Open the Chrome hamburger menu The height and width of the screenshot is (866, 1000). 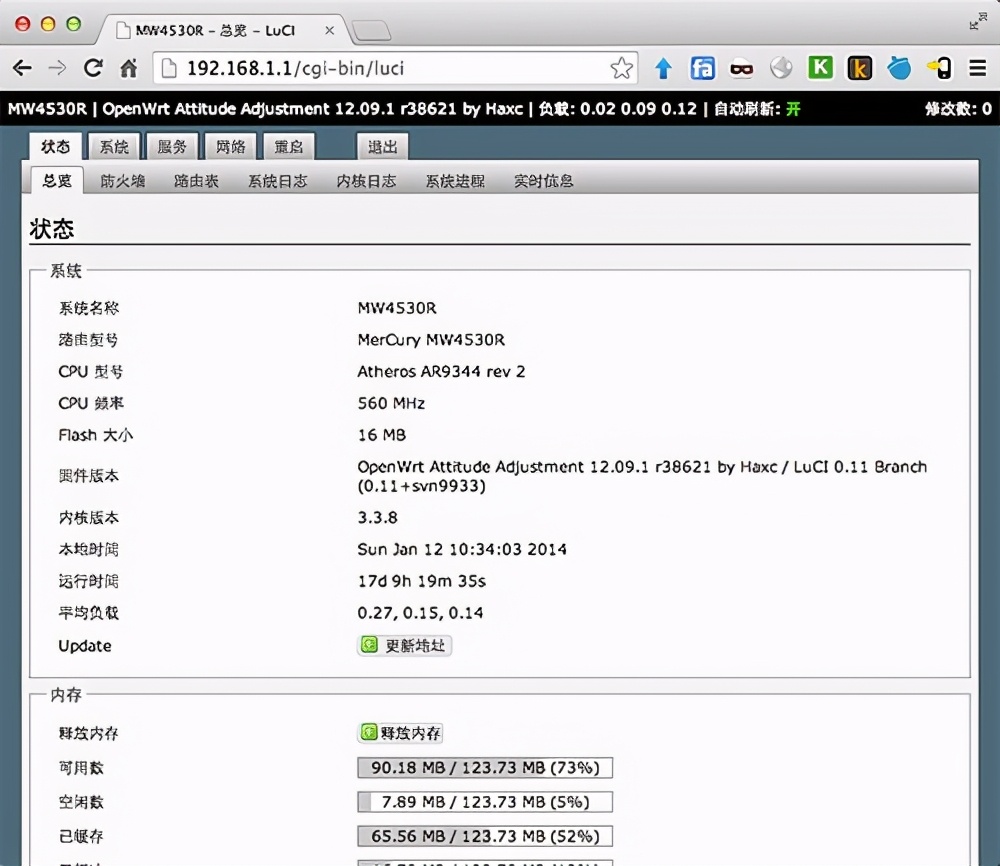point(977,68)
